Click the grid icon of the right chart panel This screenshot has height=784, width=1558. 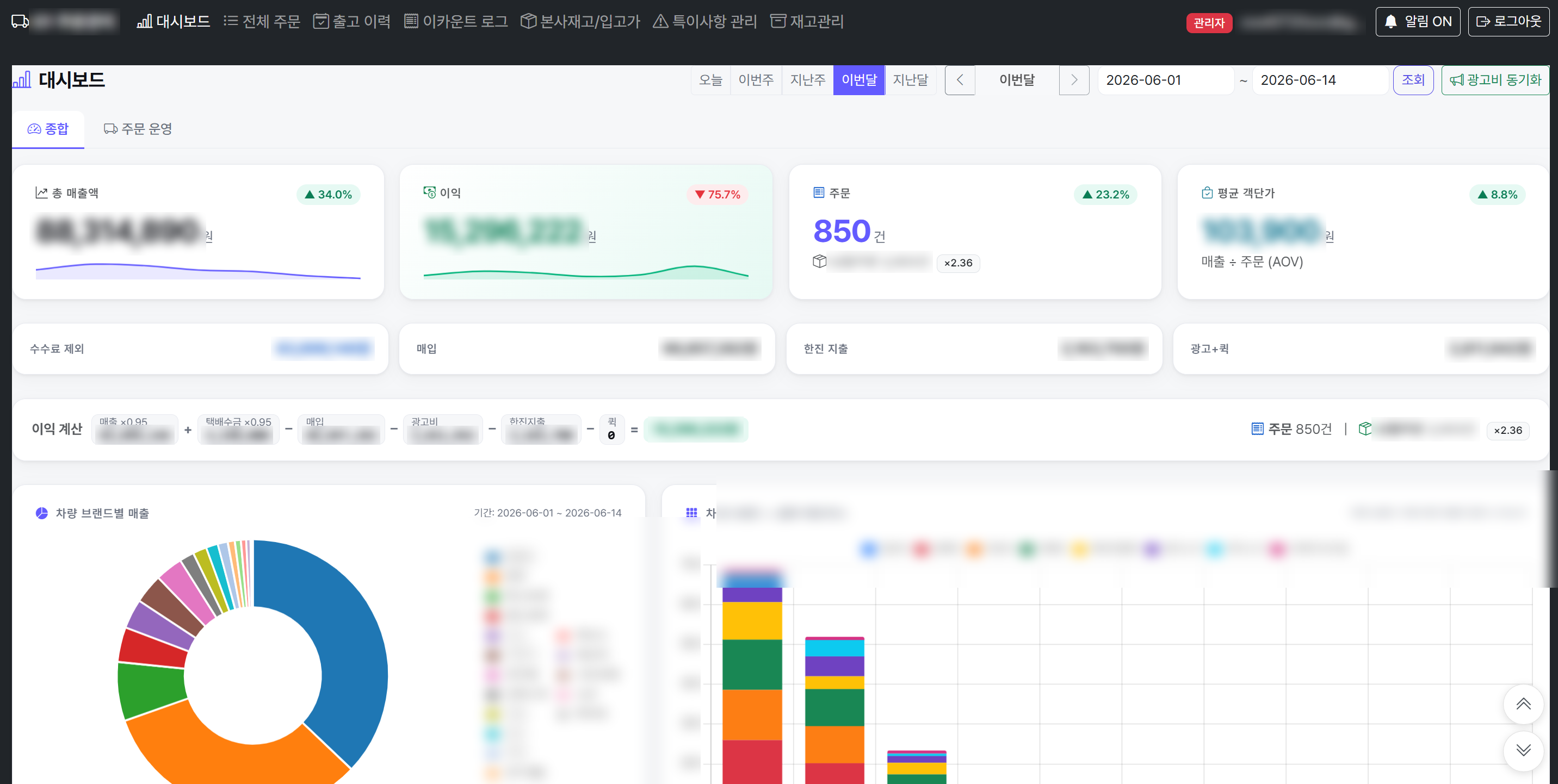pyautogui.click(x=691, y=513)
